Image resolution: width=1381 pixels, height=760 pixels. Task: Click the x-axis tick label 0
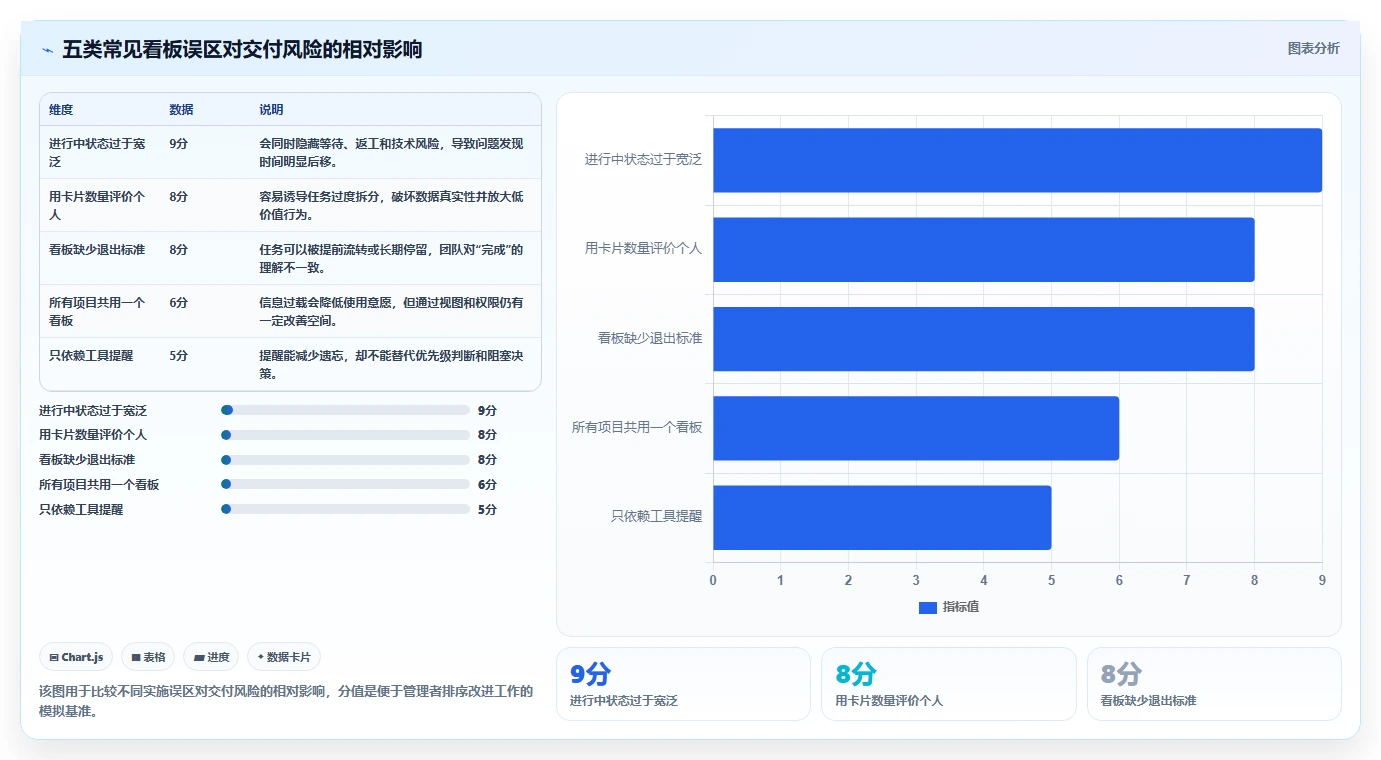pyautogui.click(x=713, y=580)
